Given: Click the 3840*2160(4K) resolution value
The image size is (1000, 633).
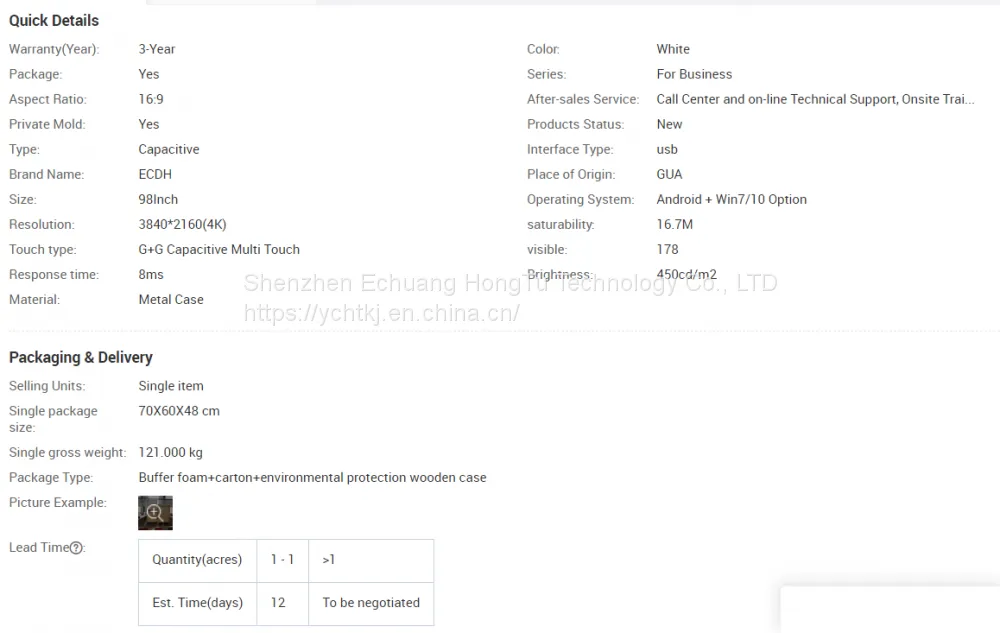Looking at the screenshot, I should point(182,224).
